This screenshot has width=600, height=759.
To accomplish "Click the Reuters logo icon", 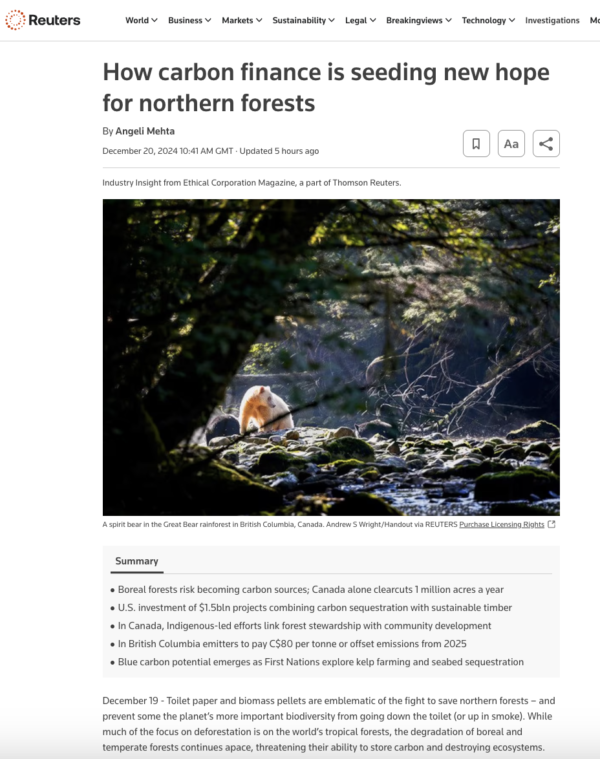I will pos(15,20).
